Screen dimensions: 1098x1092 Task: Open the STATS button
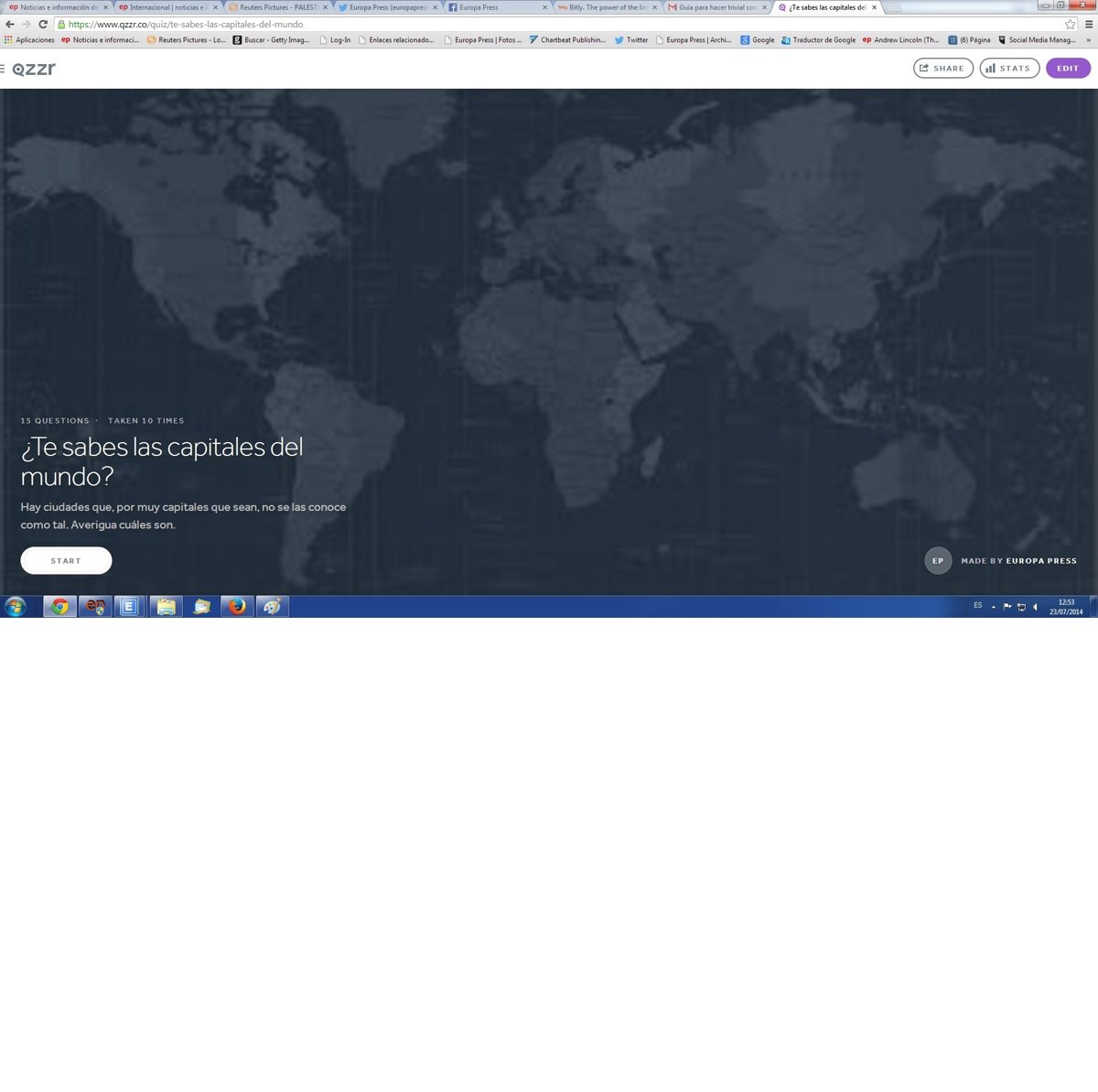coord(1009,69)
